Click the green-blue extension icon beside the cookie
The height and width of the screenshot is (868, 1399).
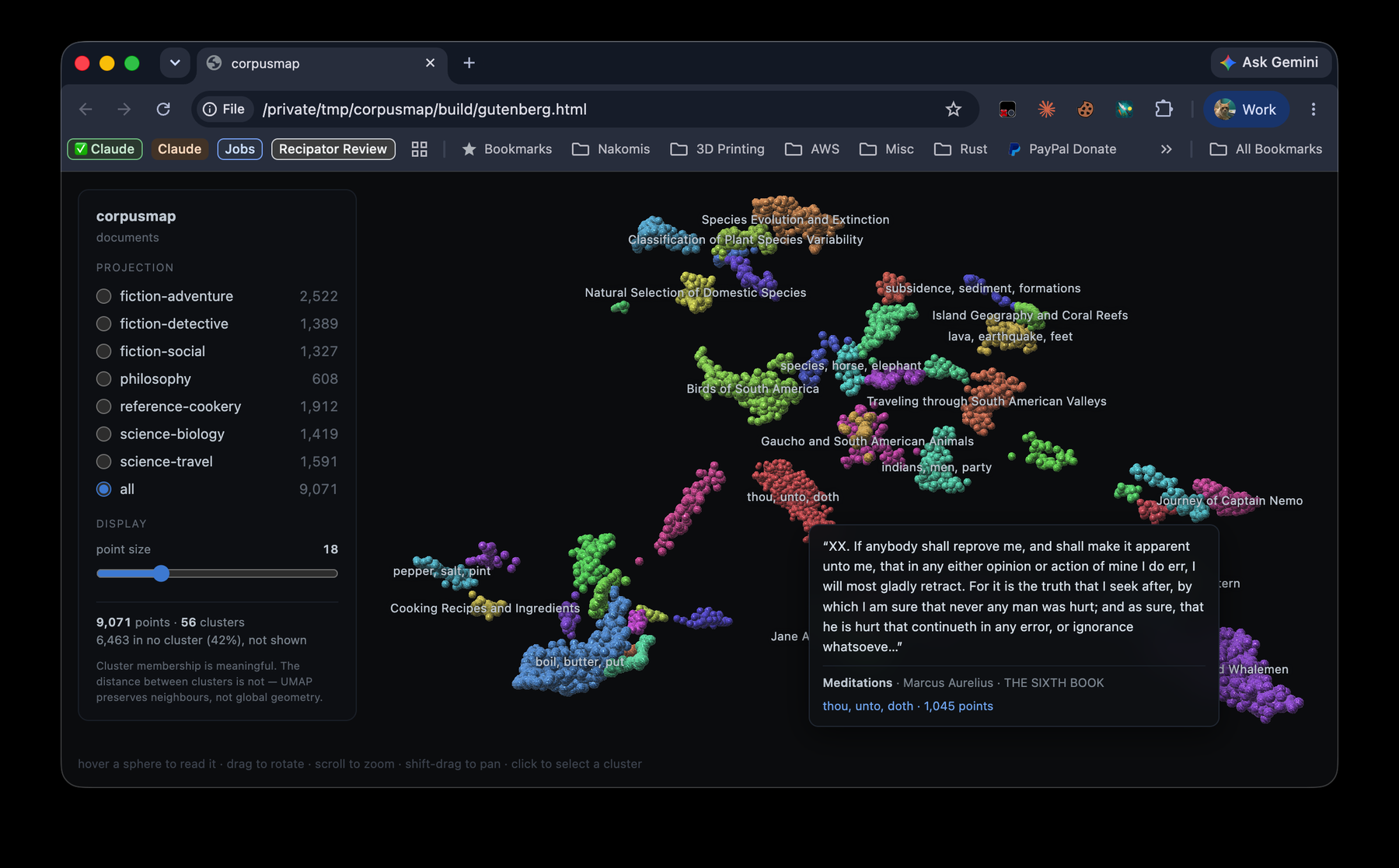pos(1125,110)
